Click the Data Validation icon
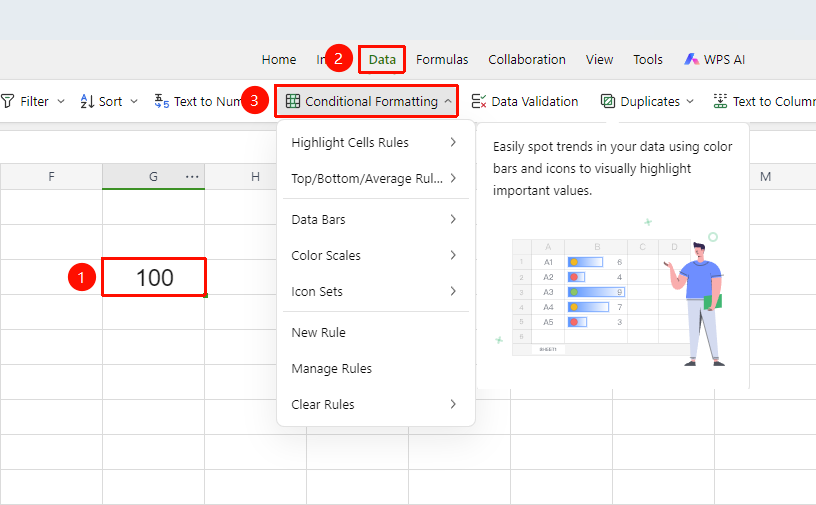The image size is (816, 505). pyautogui.click(x=478, y=101)
